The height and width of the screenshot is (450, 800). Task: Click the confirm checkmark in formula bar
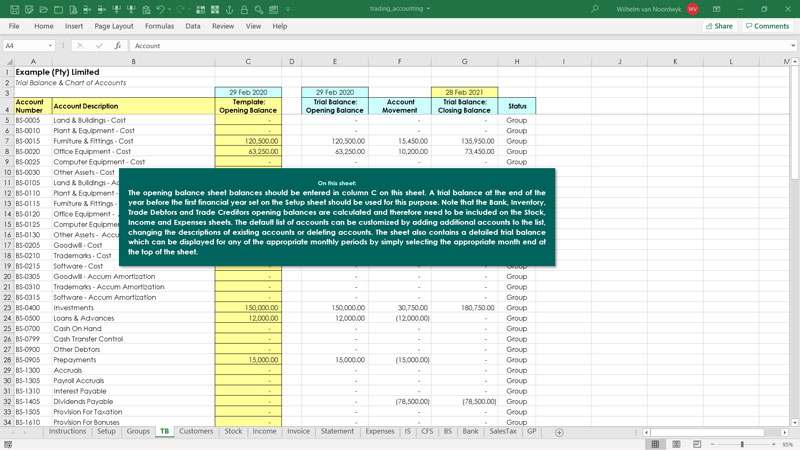coord(99,45)
